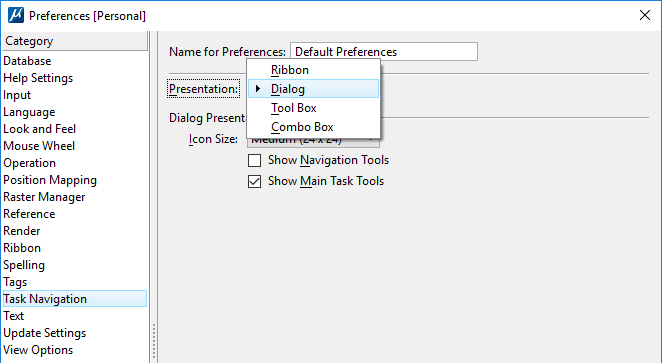Select Help Settings in the category list
Image resolution: width=662 pixels, height=363 pixels.
[38, 78]
